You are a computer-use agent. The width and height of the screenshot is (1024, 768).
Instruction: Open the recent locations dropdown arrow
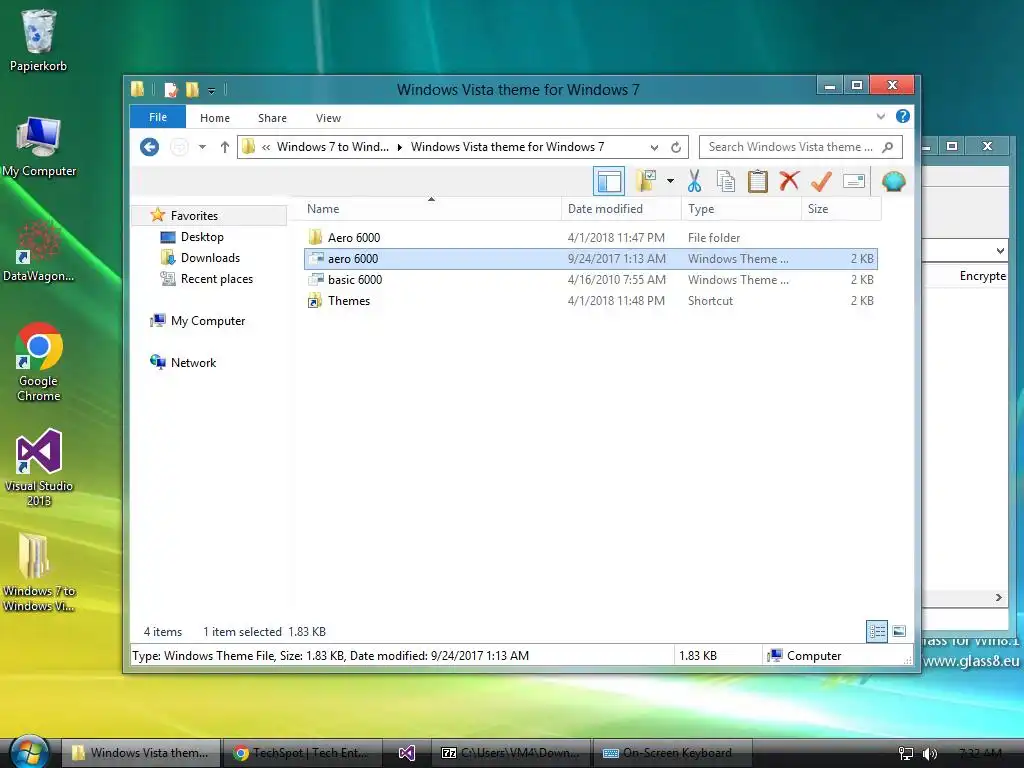tap(202, 147)
